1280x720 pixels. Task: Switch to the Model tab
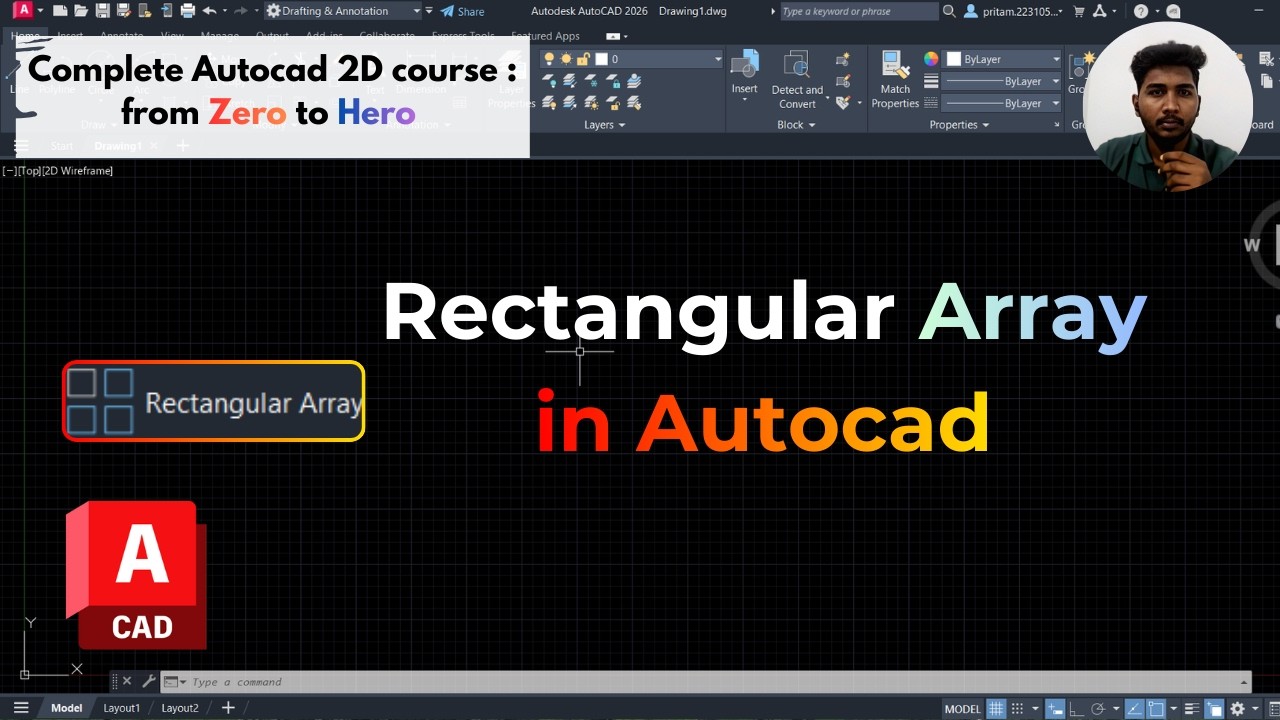67,708
